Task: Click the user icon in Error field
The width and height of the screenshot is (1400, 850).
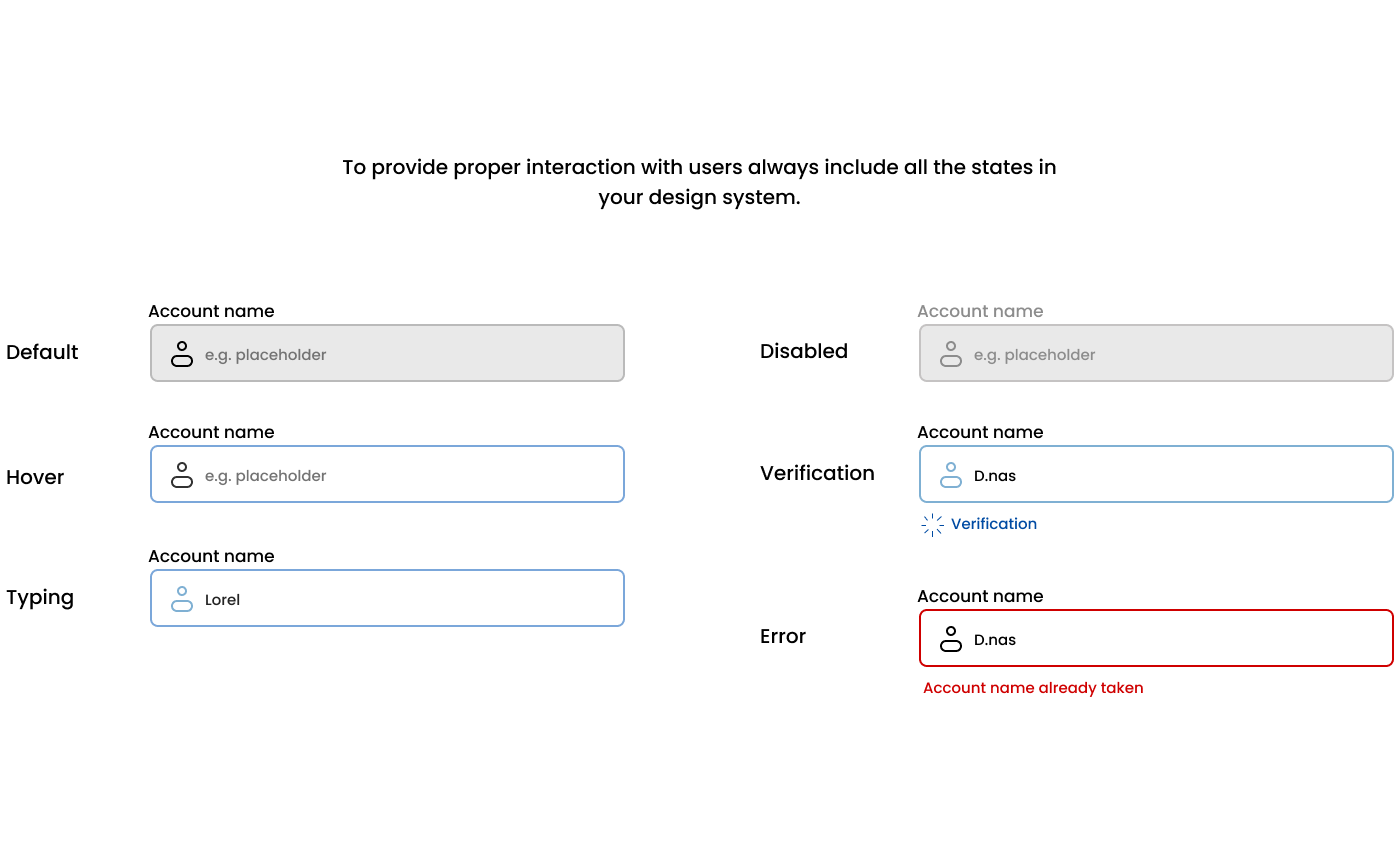Action: coord(951,639)
